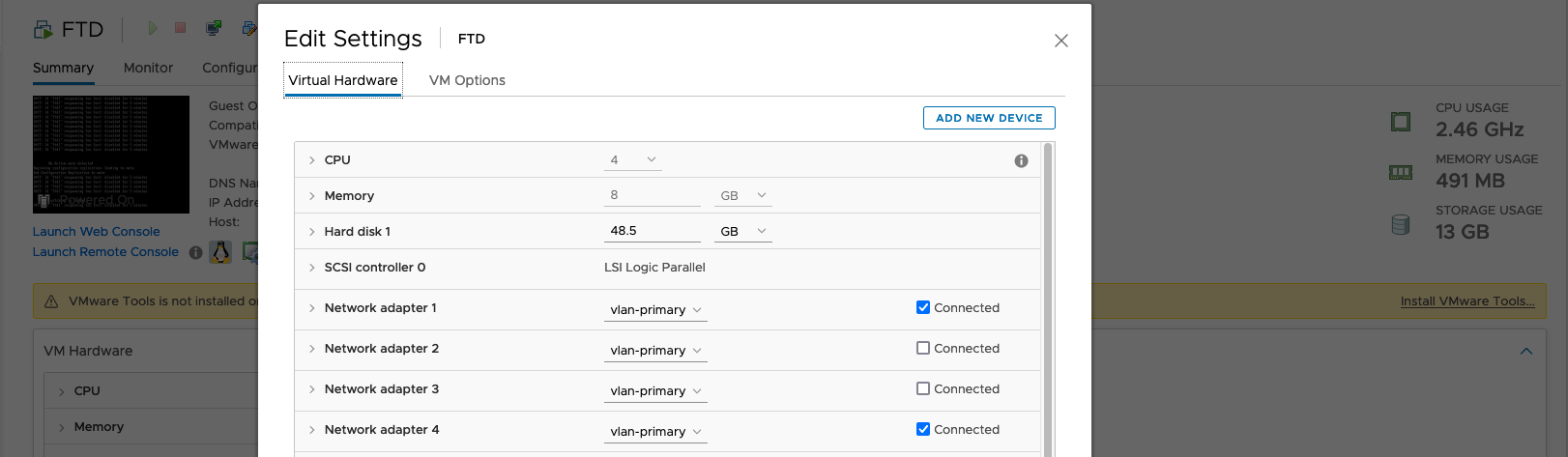The image size is (1568, 457).
Task: Switch to the VM Options tab
Action: point(467,81)
